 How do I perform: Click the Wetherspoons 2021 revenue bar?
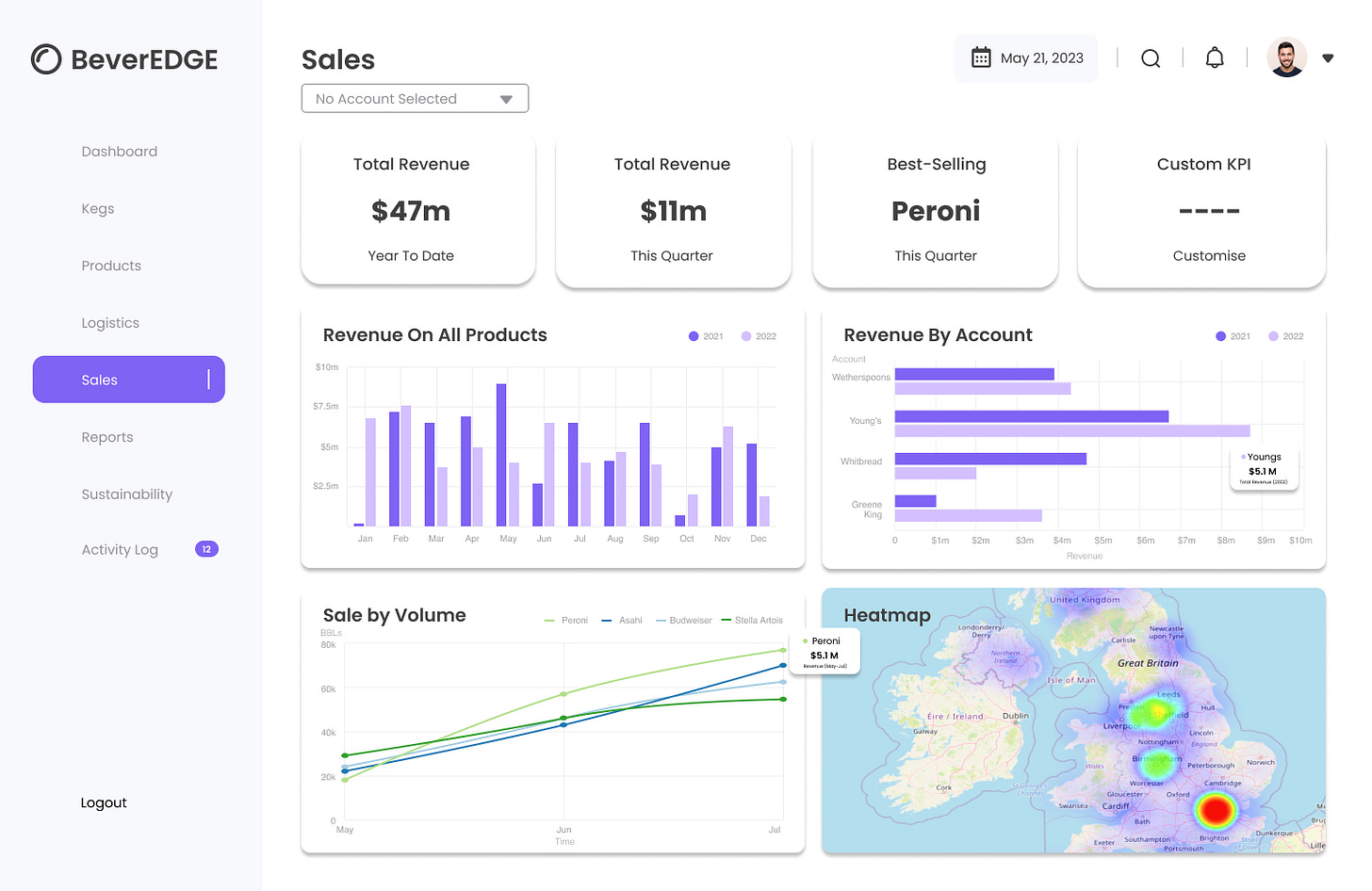click(974, 374)
